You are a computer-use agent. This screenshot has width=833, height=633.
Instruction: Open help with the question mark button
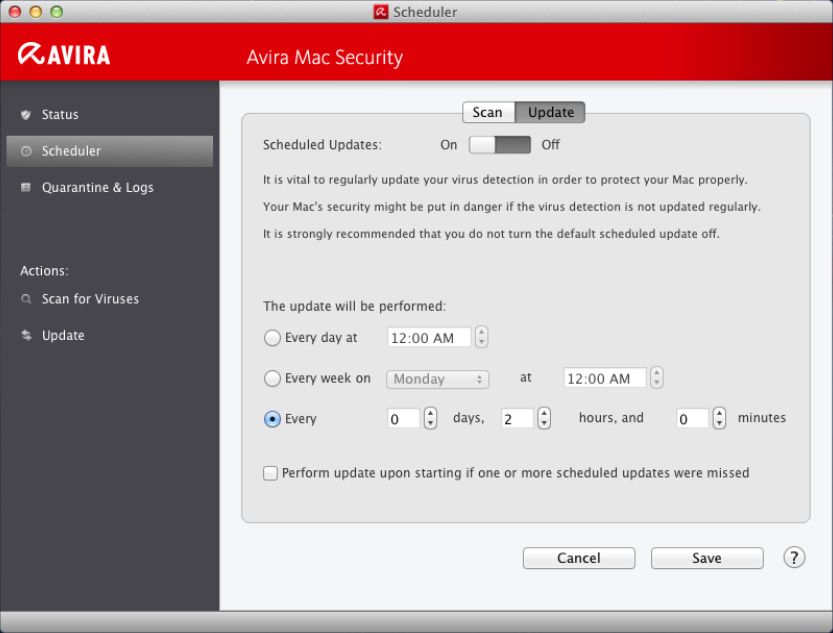tap(794, 558)
